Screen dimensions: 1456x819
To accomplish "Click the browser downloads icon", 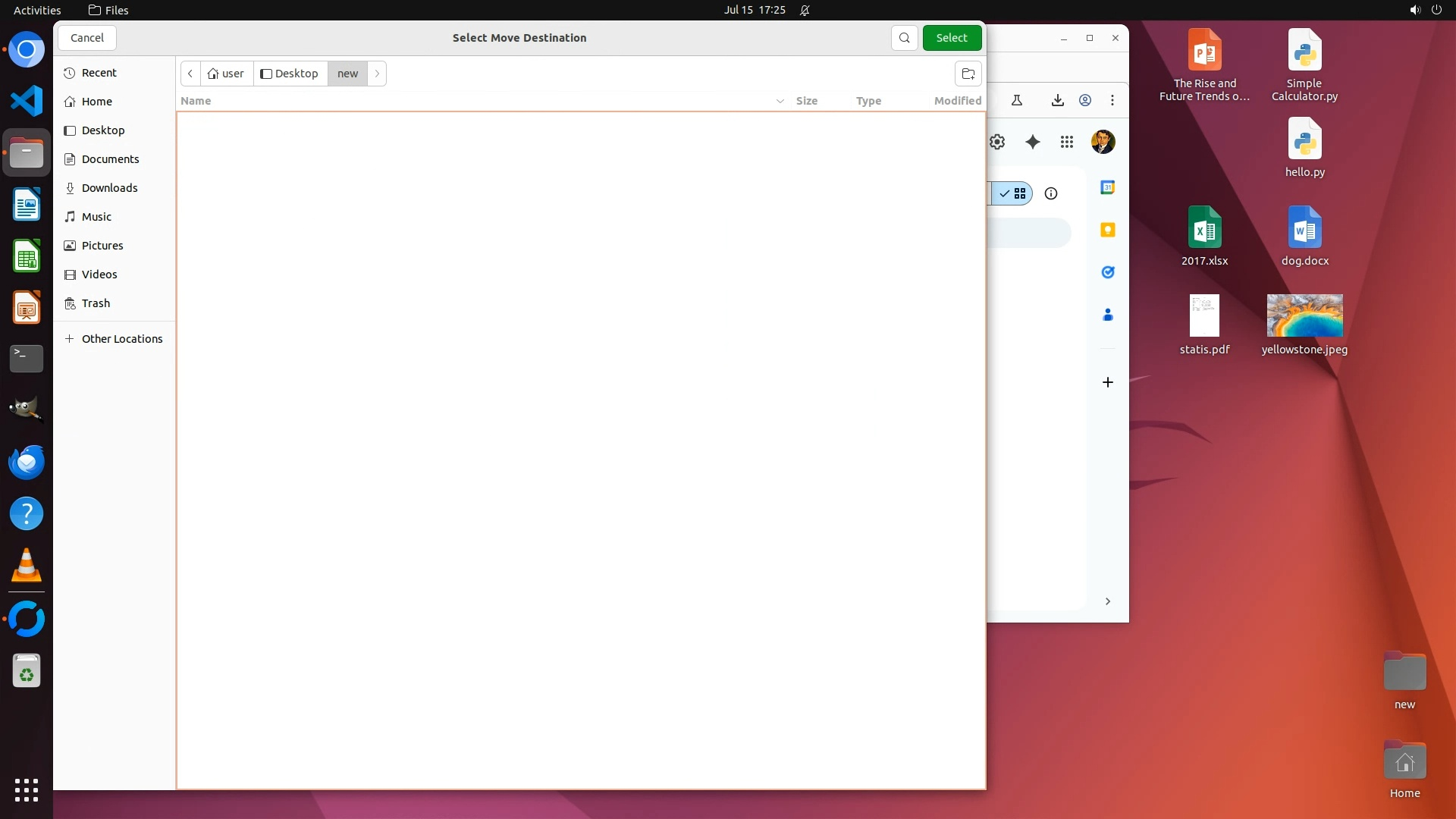I will coord(1057,100).
